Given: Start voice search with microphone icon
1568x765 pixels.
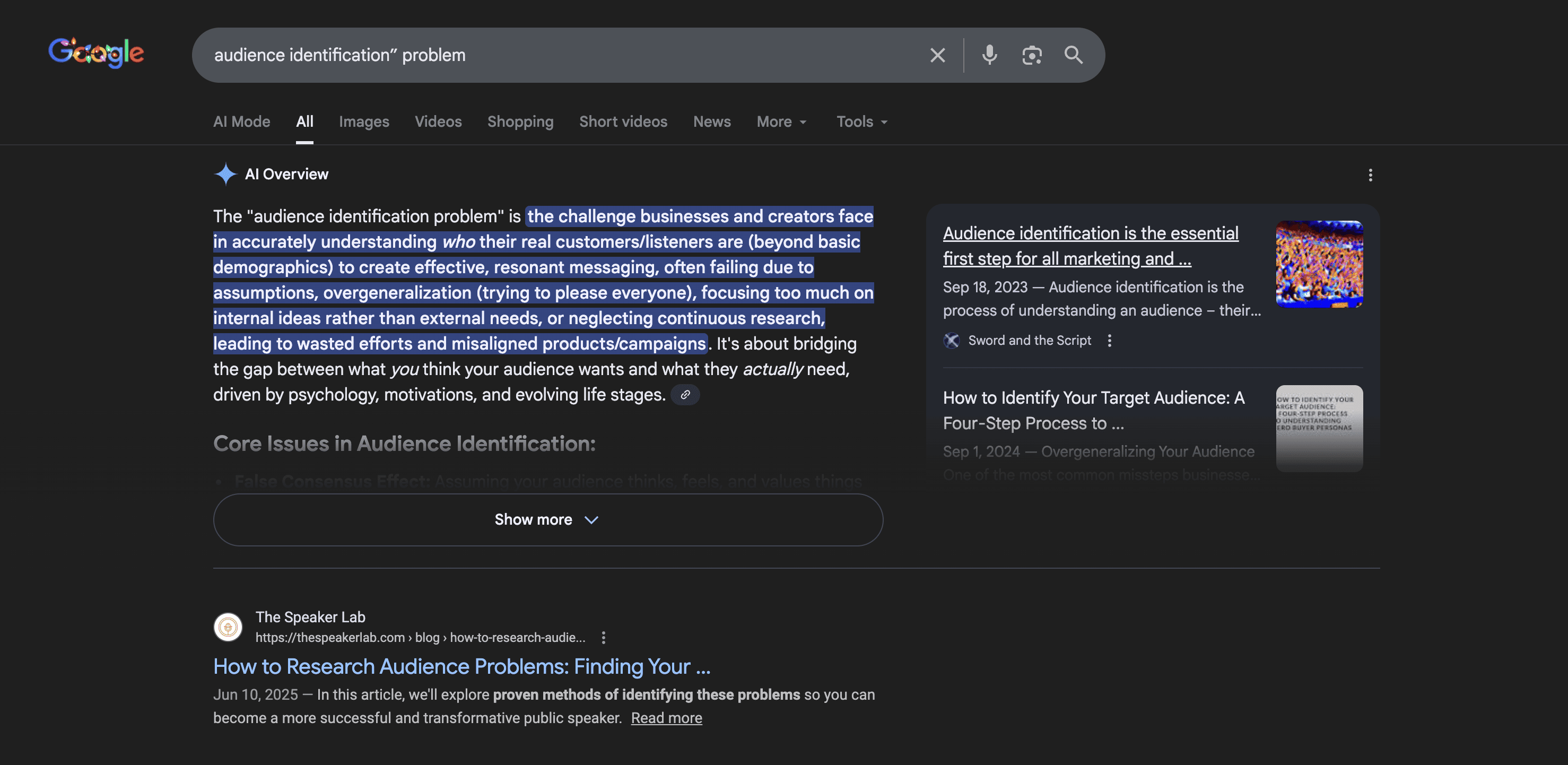Looking at the screenshot, I should (989, 55).
